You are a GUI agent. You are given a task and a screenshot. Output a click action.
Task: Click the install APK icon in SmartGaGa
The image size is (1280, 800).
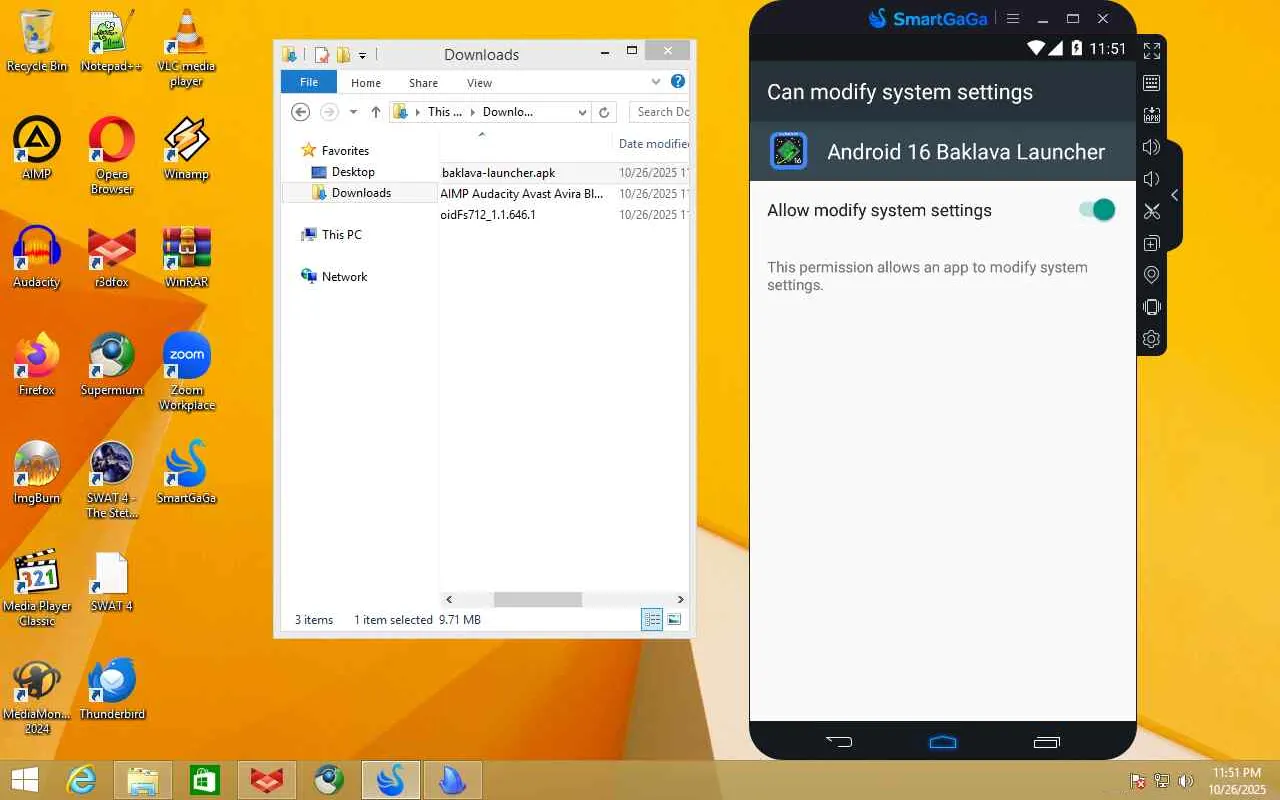1151,115
